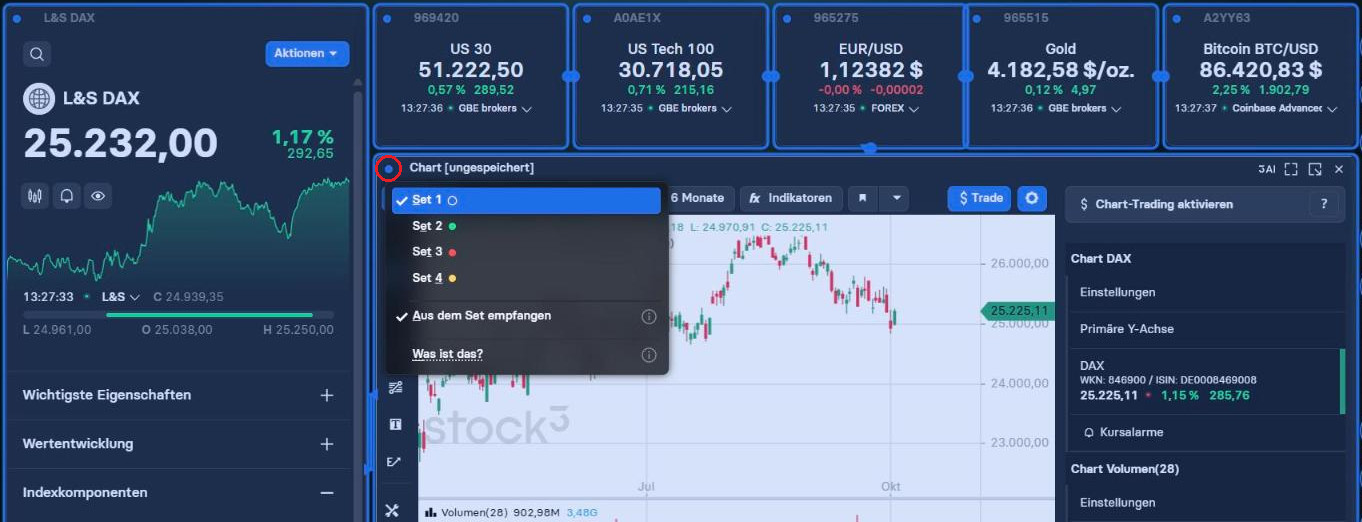The width and height of the screenshot is (1362, 522).
Task: Click the blue set dot next to Chart title
Action: click(389, 169)
